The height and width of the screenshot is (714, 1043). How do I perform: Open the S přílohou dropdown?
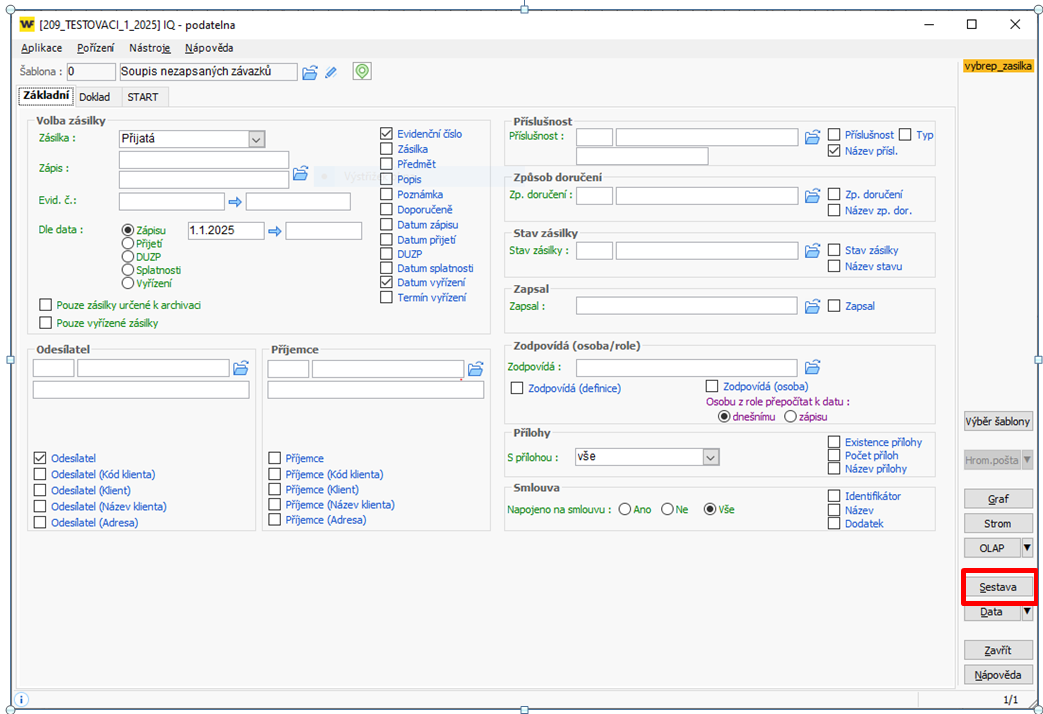711,457
